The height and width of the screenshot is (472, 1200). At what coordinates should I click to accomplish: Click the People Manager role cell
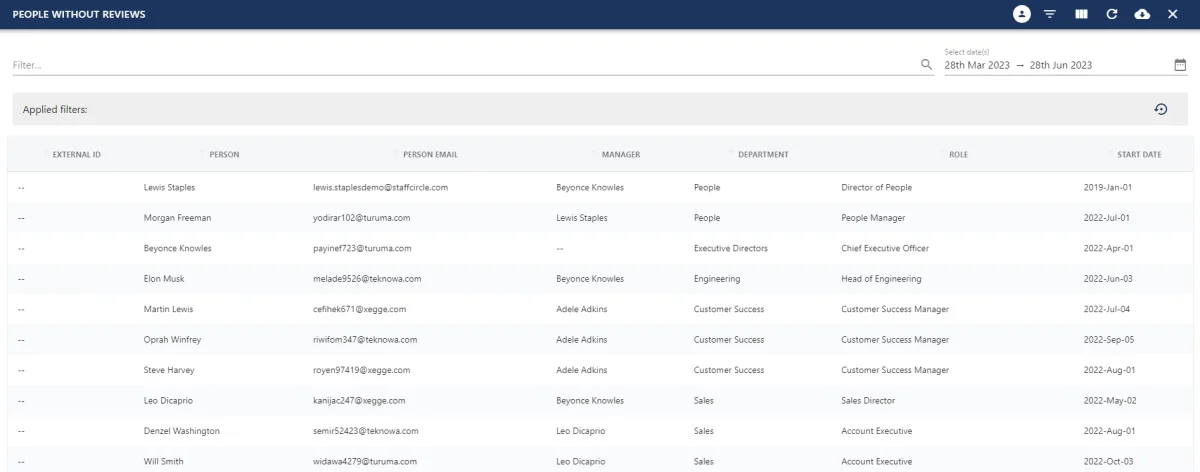[x=873, y=217]
